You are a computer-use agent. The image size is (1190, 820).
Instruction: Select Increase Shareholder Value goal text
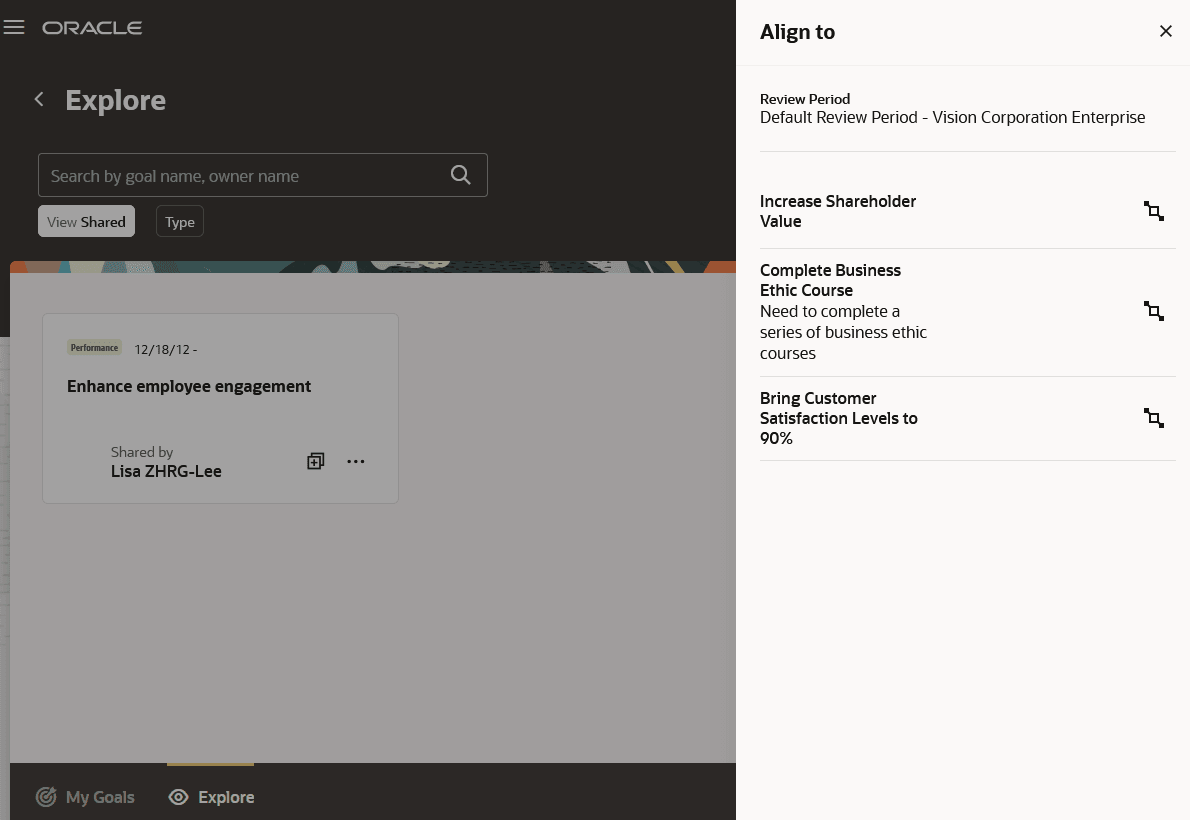pos(838,211)
